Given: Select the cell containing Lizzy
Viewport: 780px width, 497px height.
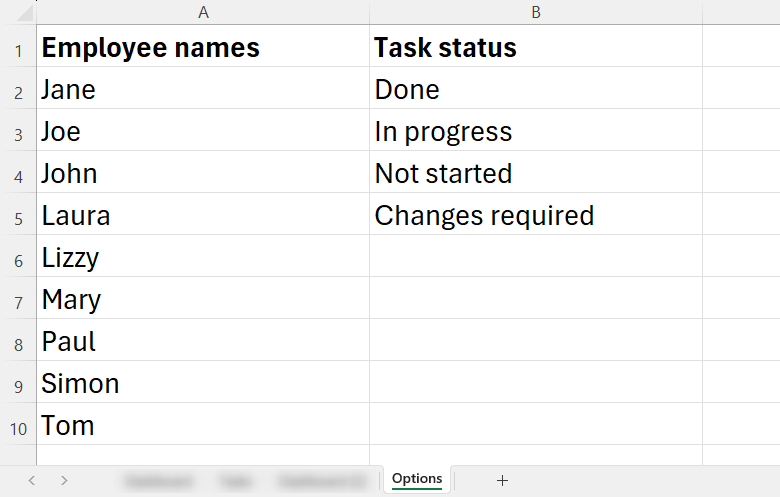Looking at the screenshot, I should click(x=203, y=256).
